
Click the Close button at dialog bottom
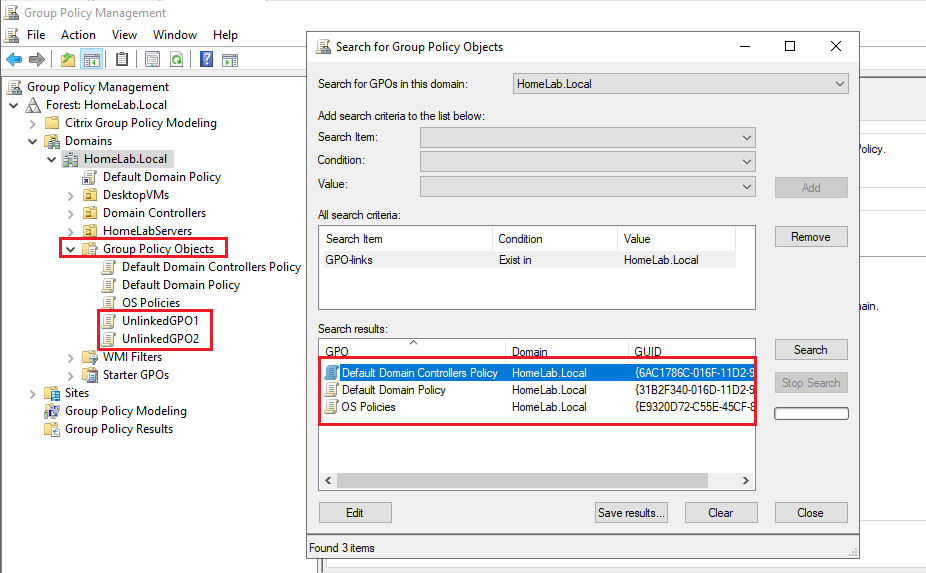pyautogui.click(x=811, y=513)
